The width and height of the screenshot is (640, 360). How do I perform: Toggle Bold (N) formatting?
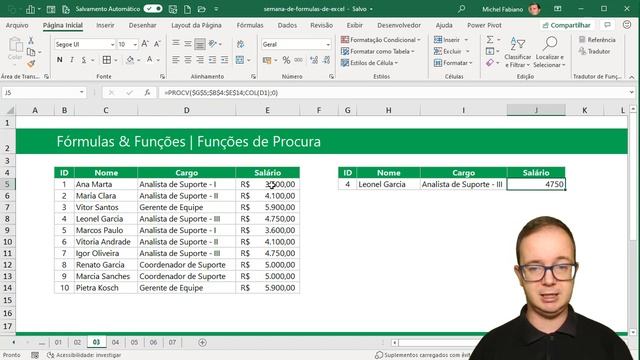60,60
